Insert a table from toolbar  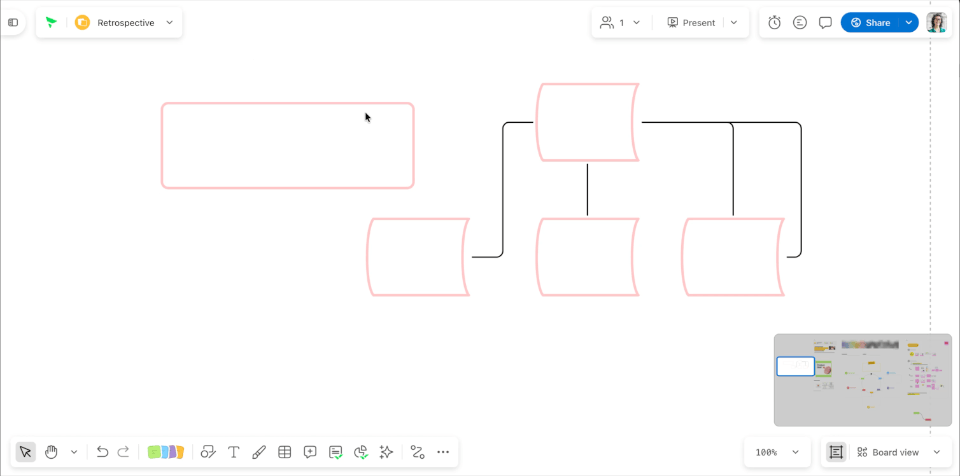pos(284,452)
